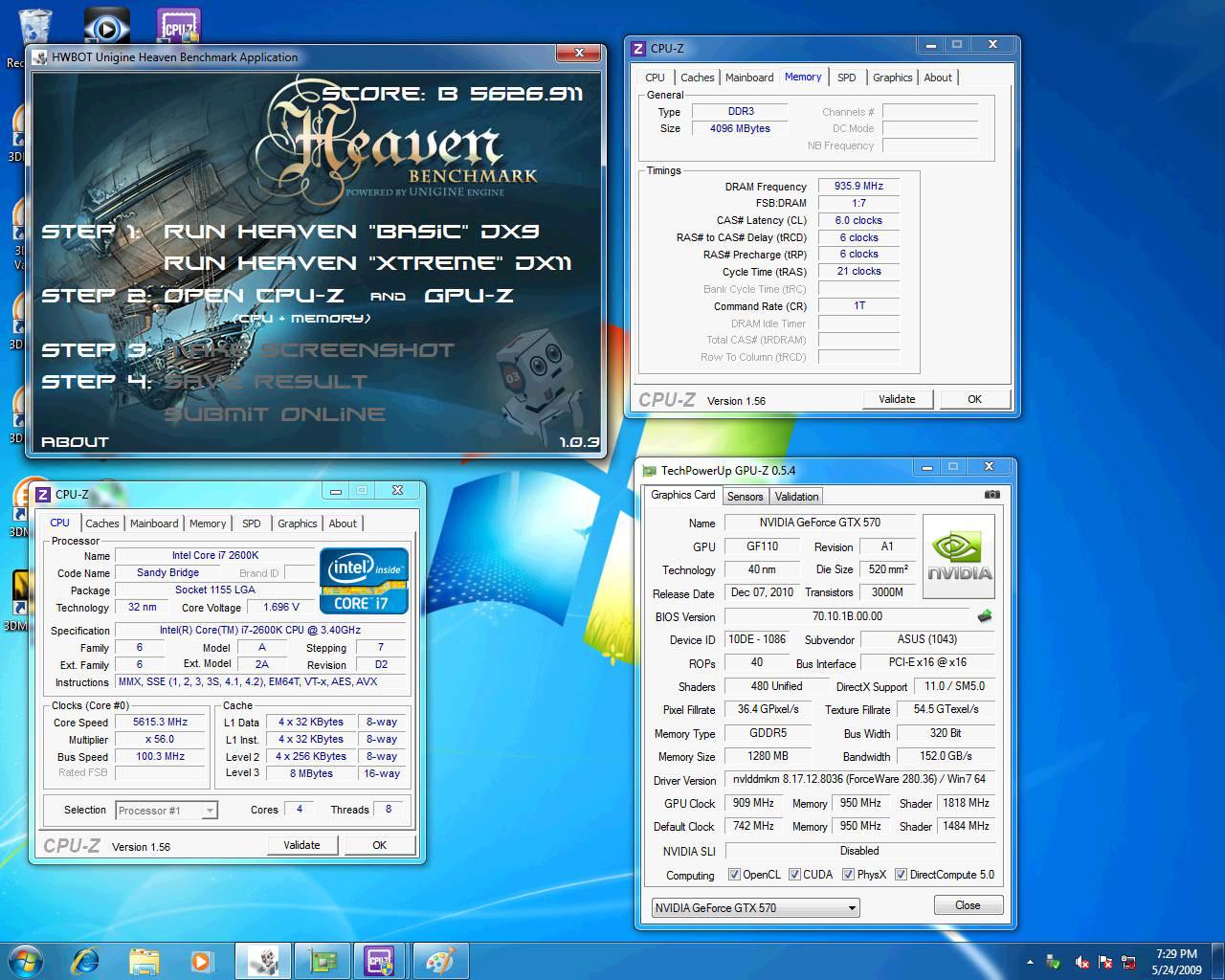Click Run Heaven "Xtreme" DX11

click(x=367, y=262)
